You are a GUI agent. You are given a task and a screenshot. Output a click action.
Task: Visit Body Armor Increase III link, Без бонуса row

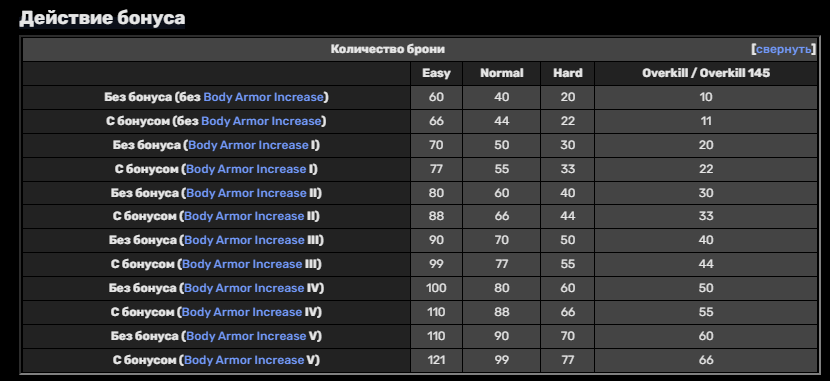tap(244, 240)
